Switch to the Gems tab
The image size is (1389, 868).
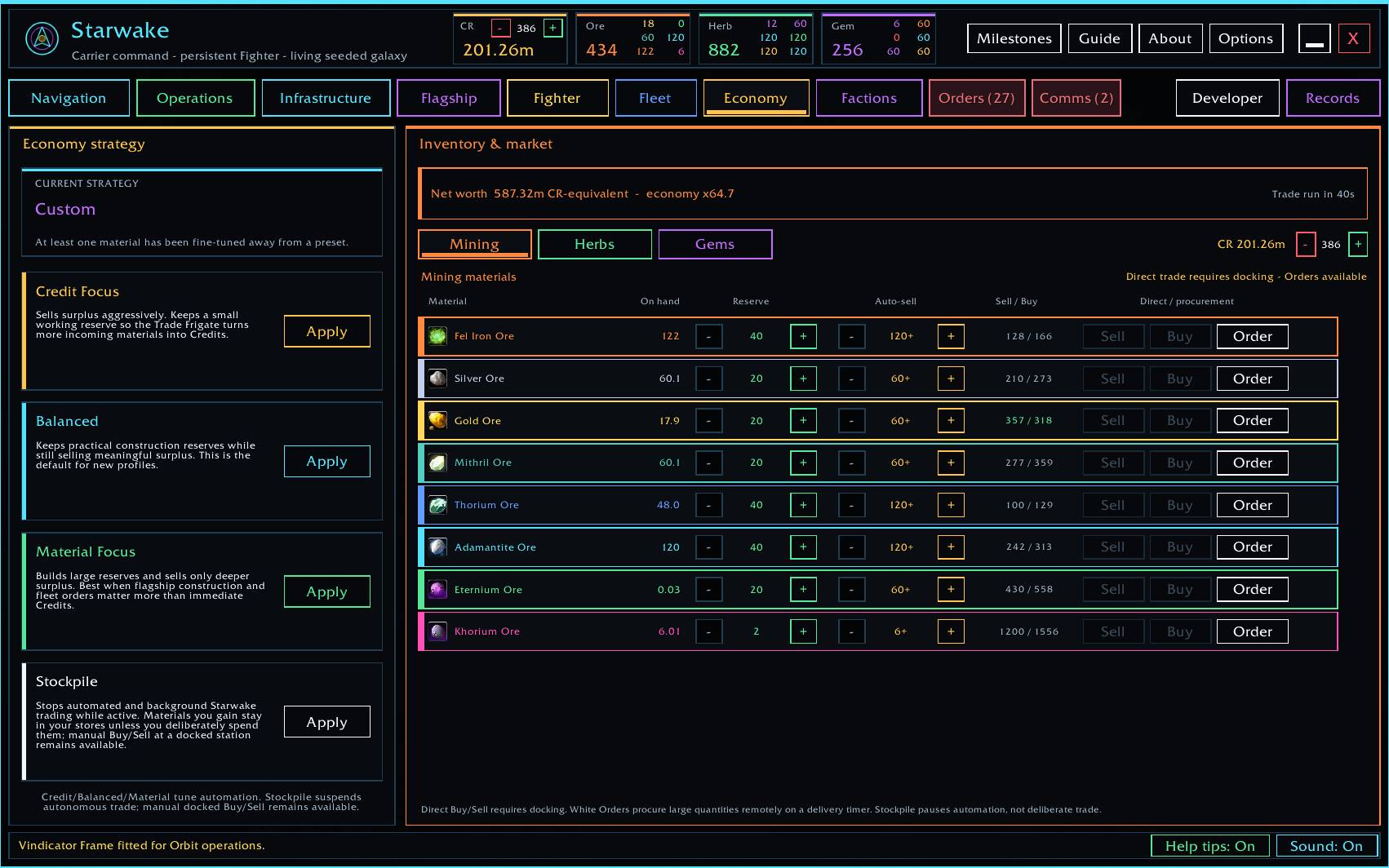click(715, 244)
